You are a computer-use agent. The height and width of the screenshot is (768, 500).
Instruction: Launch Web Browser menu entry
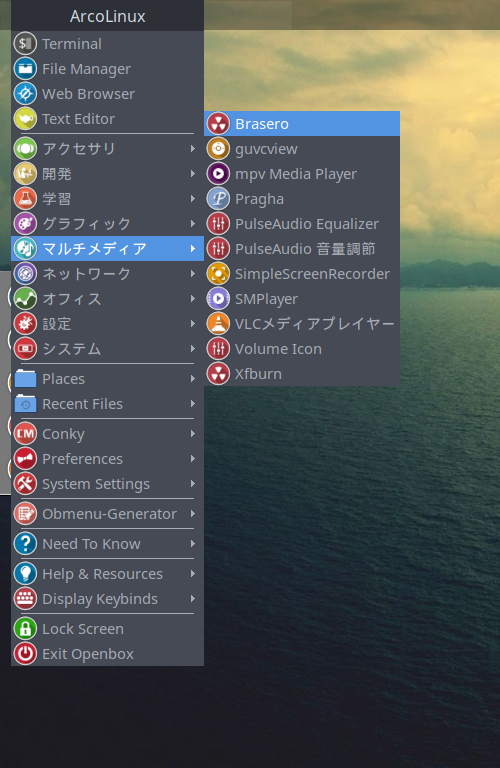click(107, 94)
